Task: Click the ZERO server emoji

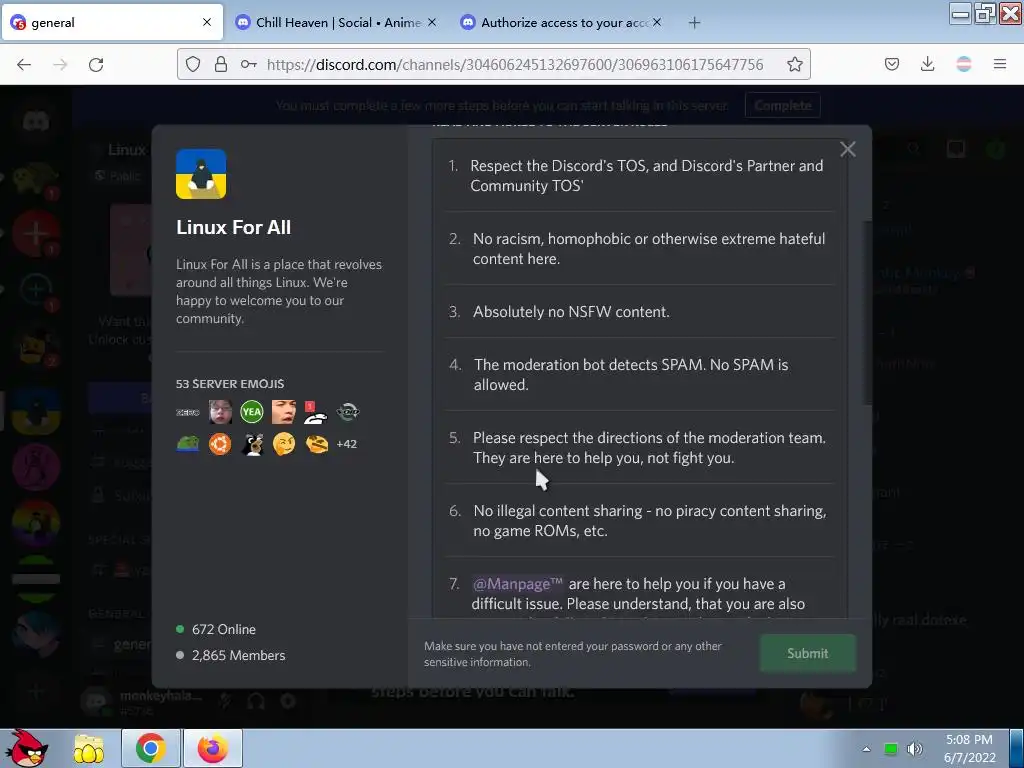Action: (x=188, y=412)
